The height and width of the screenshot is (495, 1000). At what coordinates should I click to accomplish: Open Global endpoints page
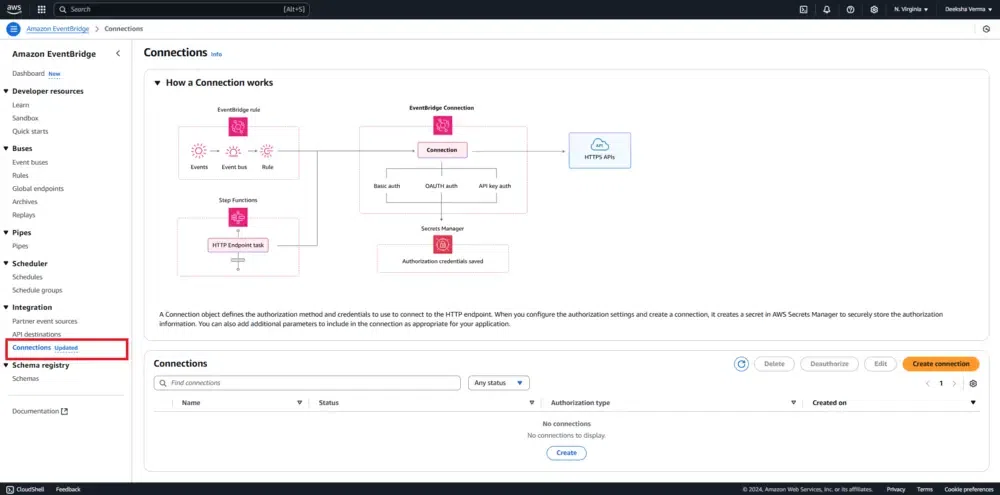tap(38, 189)
